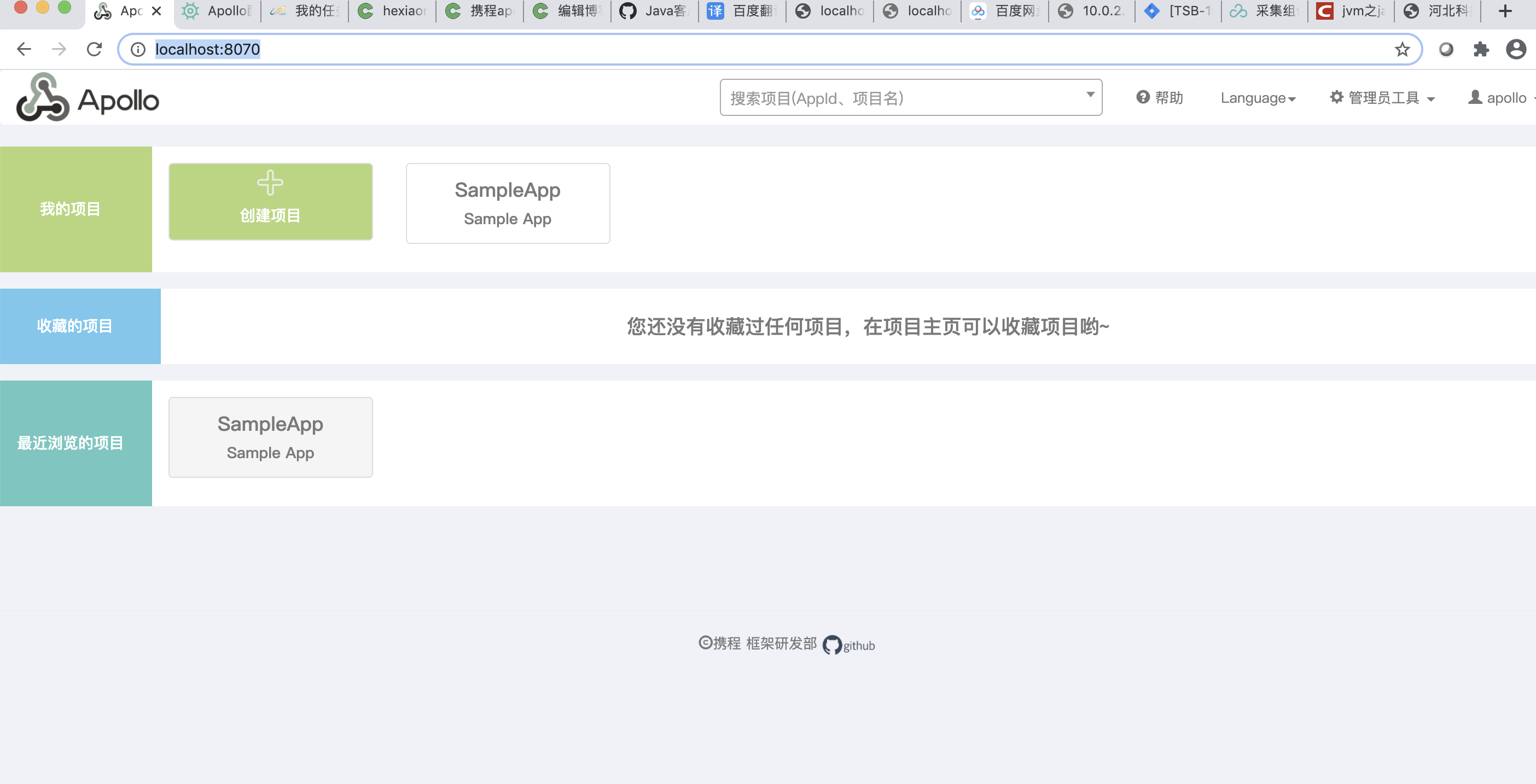
Task: Click the GitHub octocat icon in the footer
Action: coord(832,645)
